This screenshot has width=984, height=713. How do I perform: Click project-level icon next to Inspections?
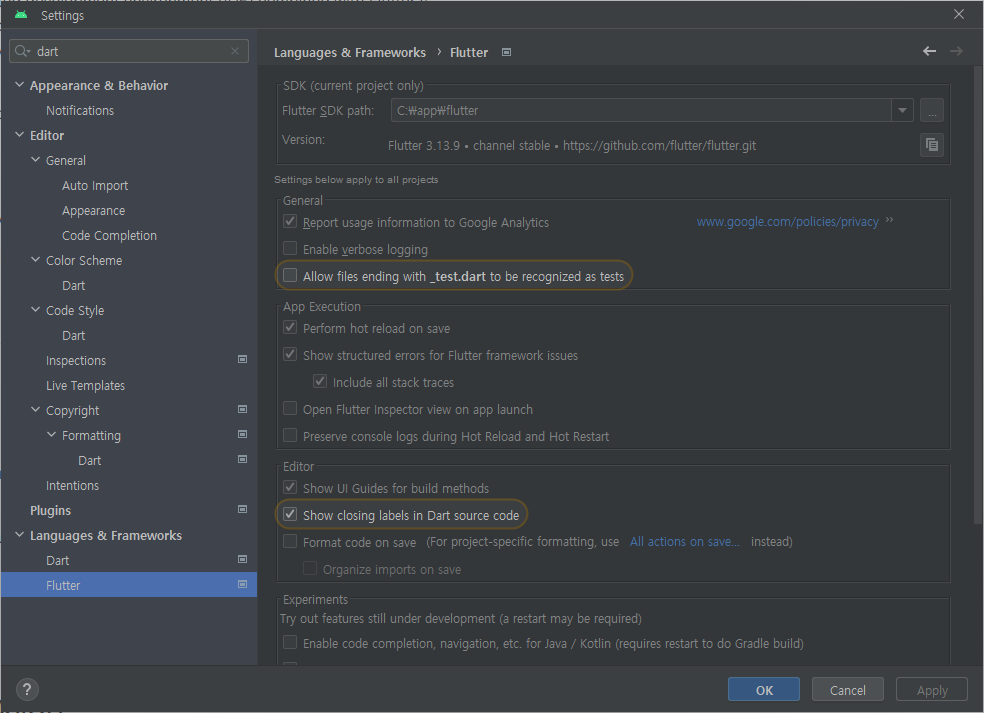click(242, 360)
